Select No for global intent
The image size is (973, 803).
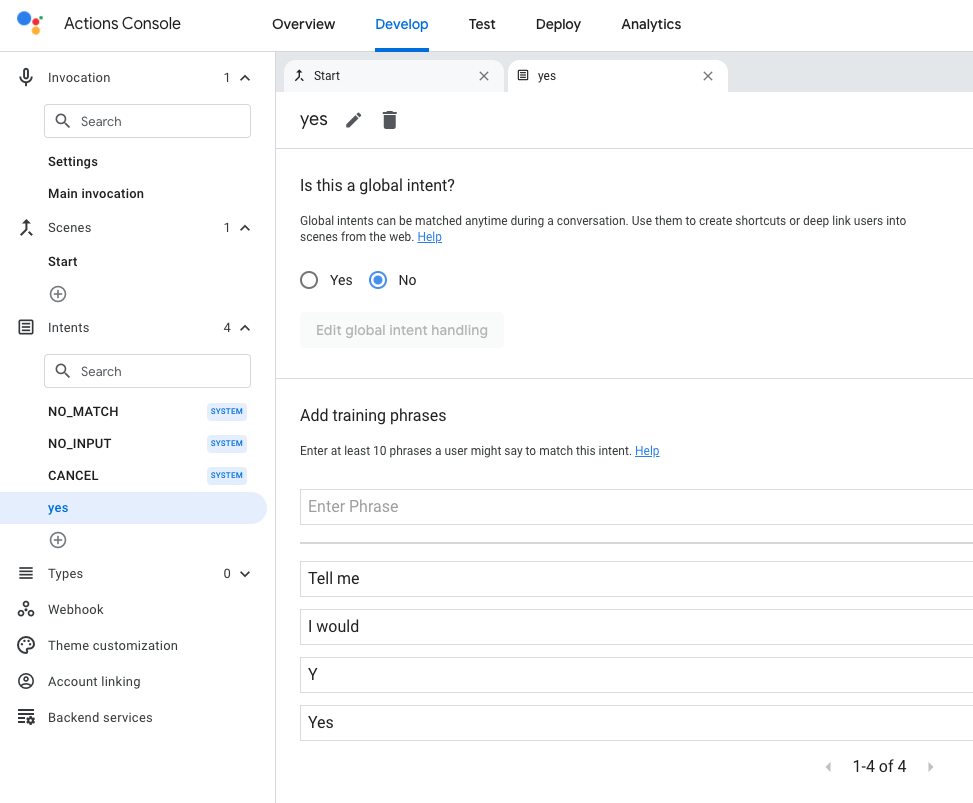pyautogui.click(x=378, y=280)
